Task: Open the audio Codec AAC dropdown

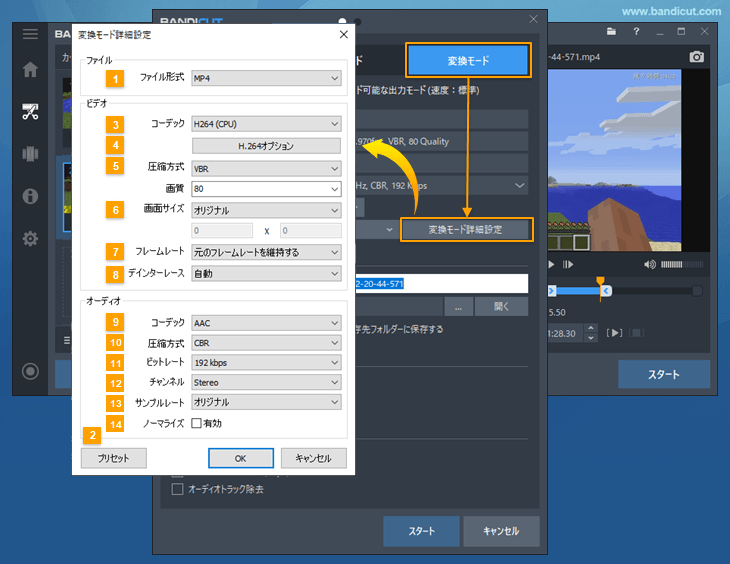Action: coord(266,323)
